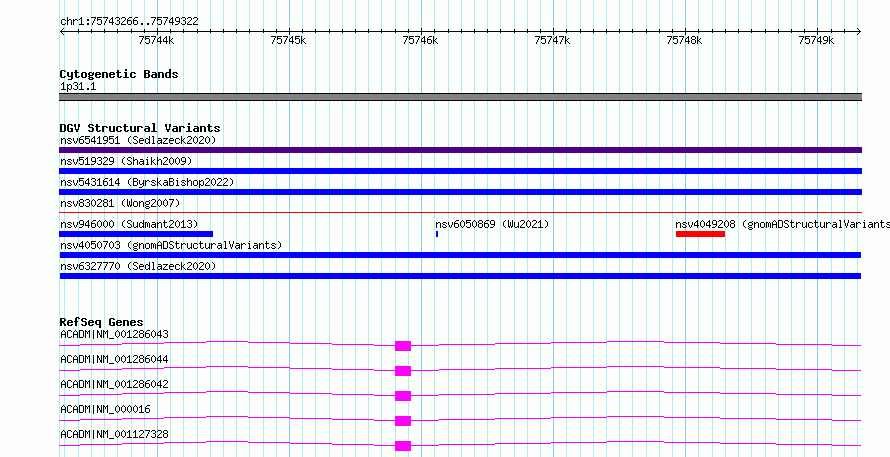890x457 pixels.
Task: Click the gray 1p31.1 cytogenetic band
Action: click(x=460, y=97)
